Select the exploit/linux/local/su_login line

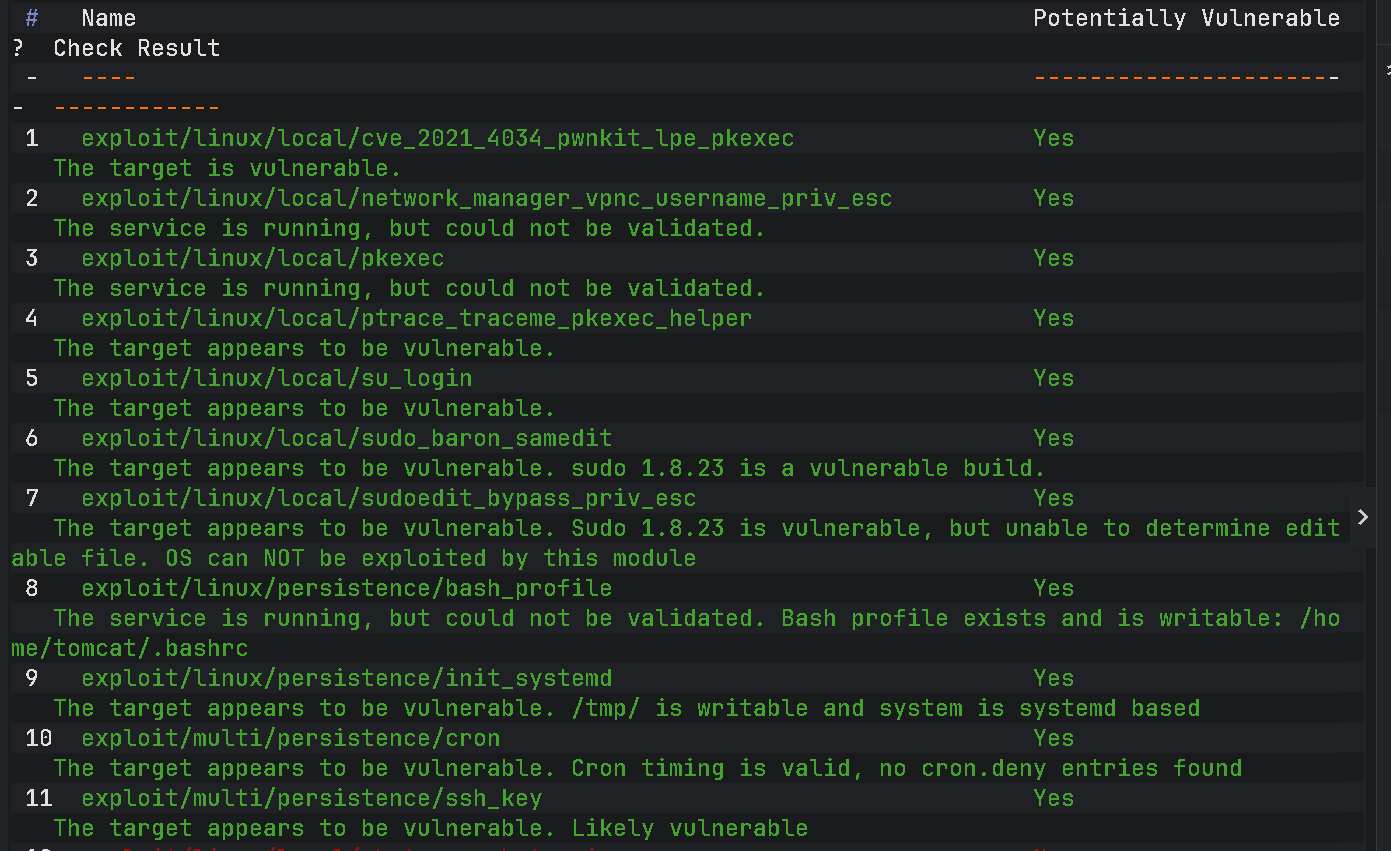pyautogui.click(x=277, y=378)
